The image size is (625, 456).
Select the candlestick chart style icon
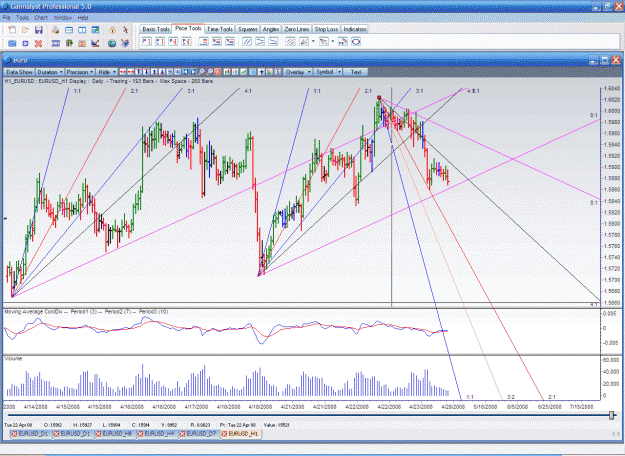point(235,72)
